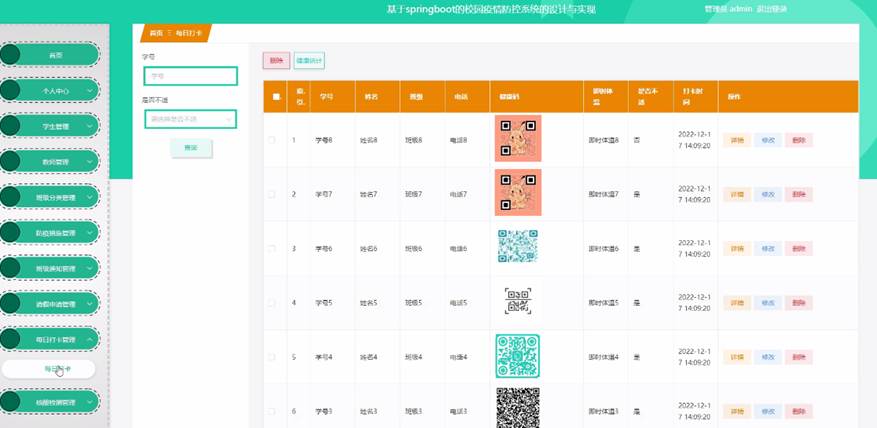Screen dimensions: 877x428
Task: Check the checkbox for row 学号7
Action: (272, 194)
